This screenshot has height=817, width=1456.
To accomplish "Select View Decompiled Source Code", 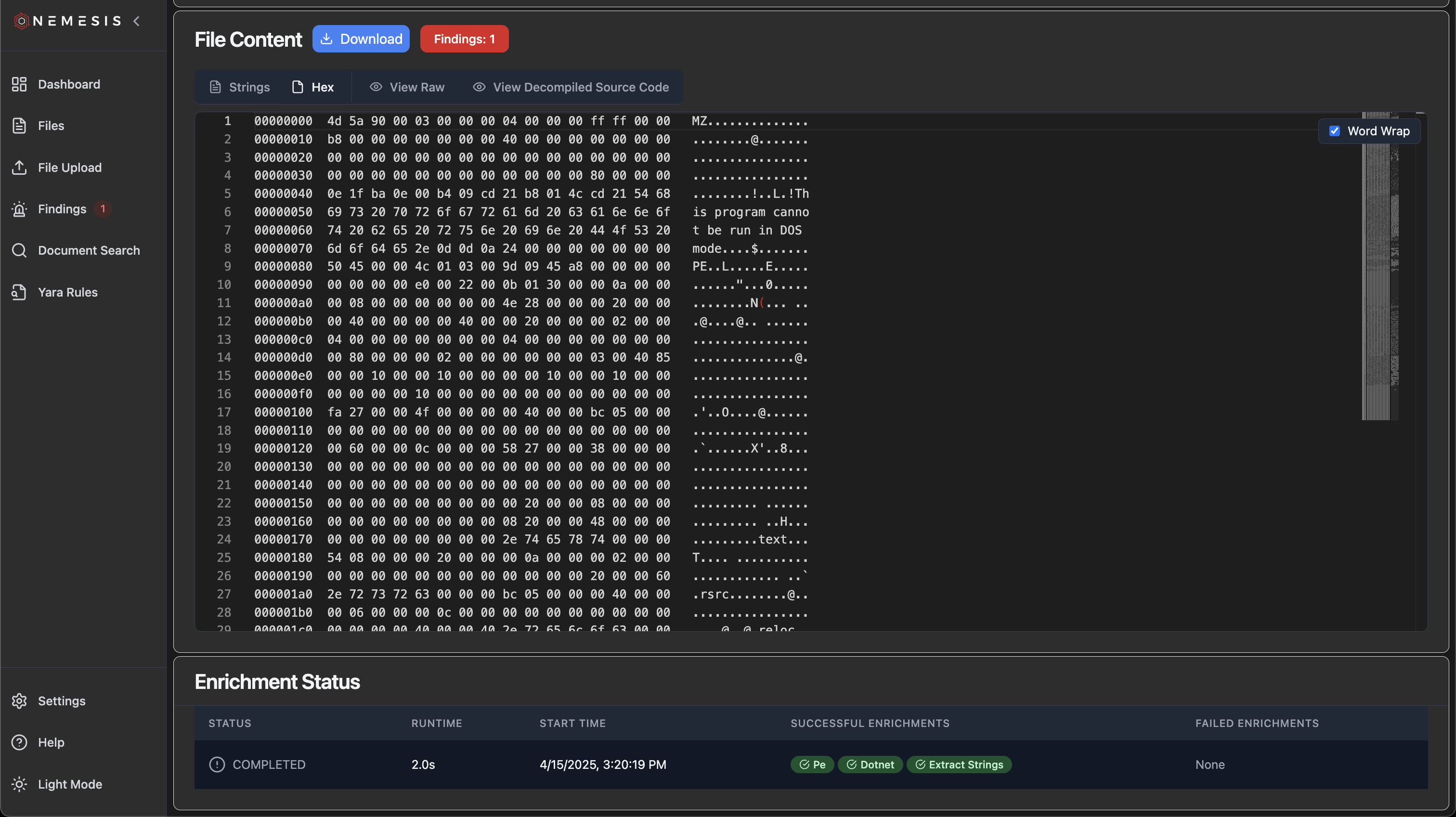I will click(x=572, y=87).
